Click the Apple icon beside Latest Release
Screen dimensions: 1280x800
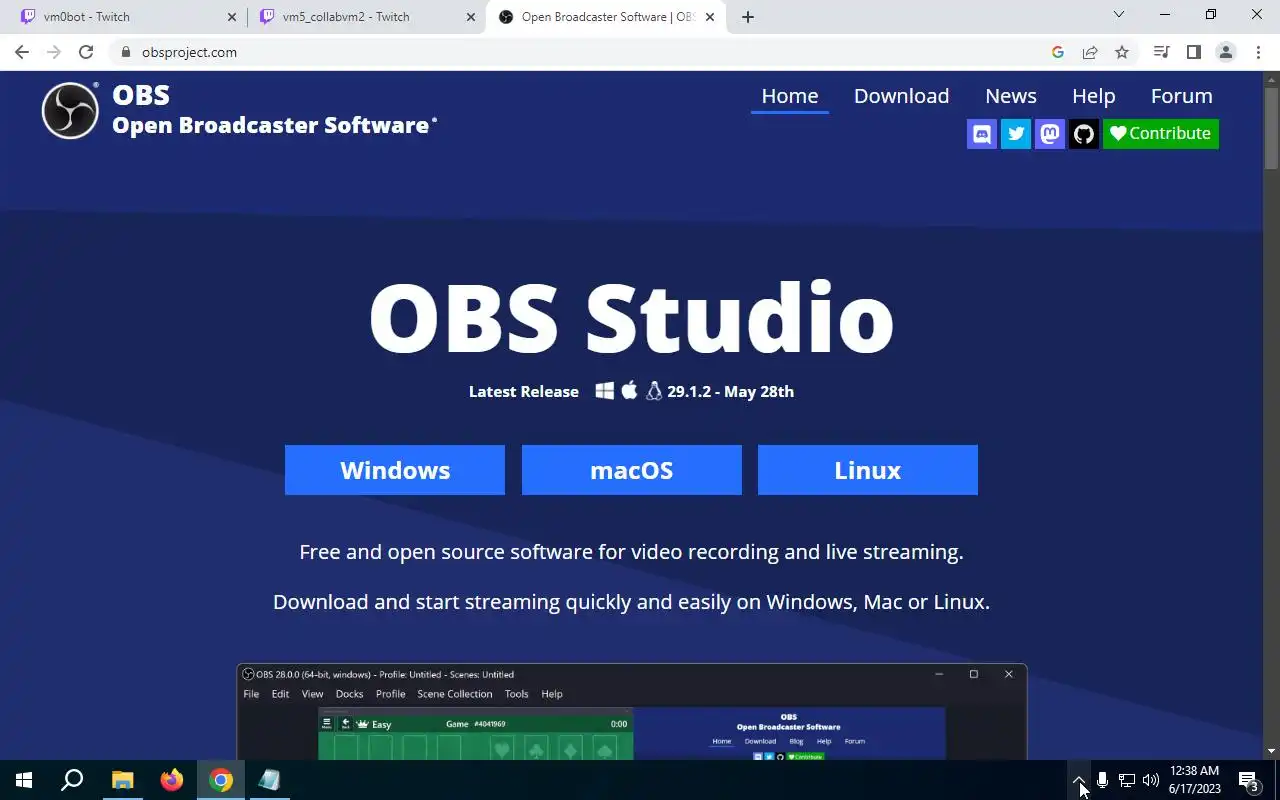[629, 390]
